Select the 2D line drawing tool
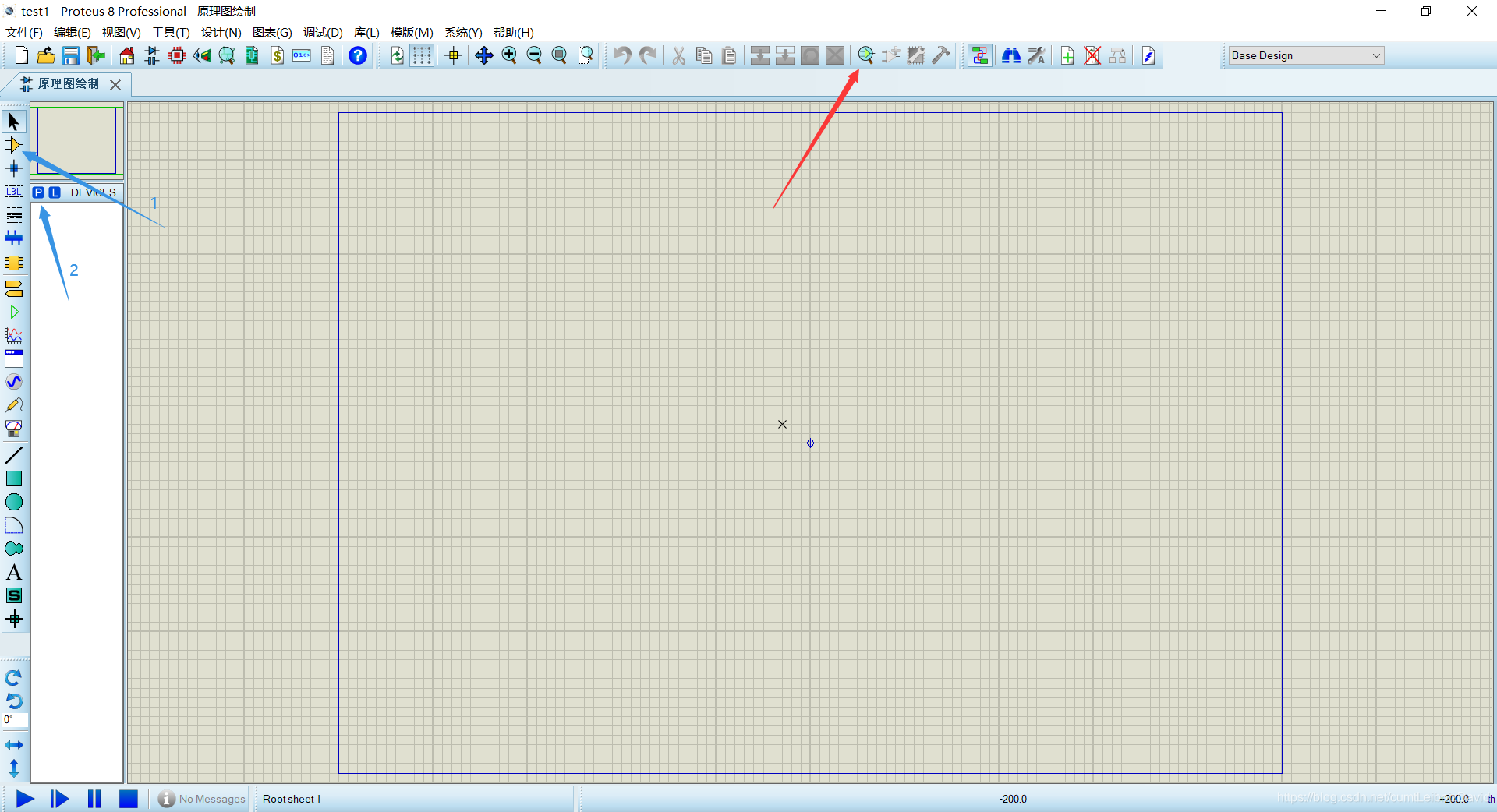This screenshot has height=812, width=1497. pos(14,455)
